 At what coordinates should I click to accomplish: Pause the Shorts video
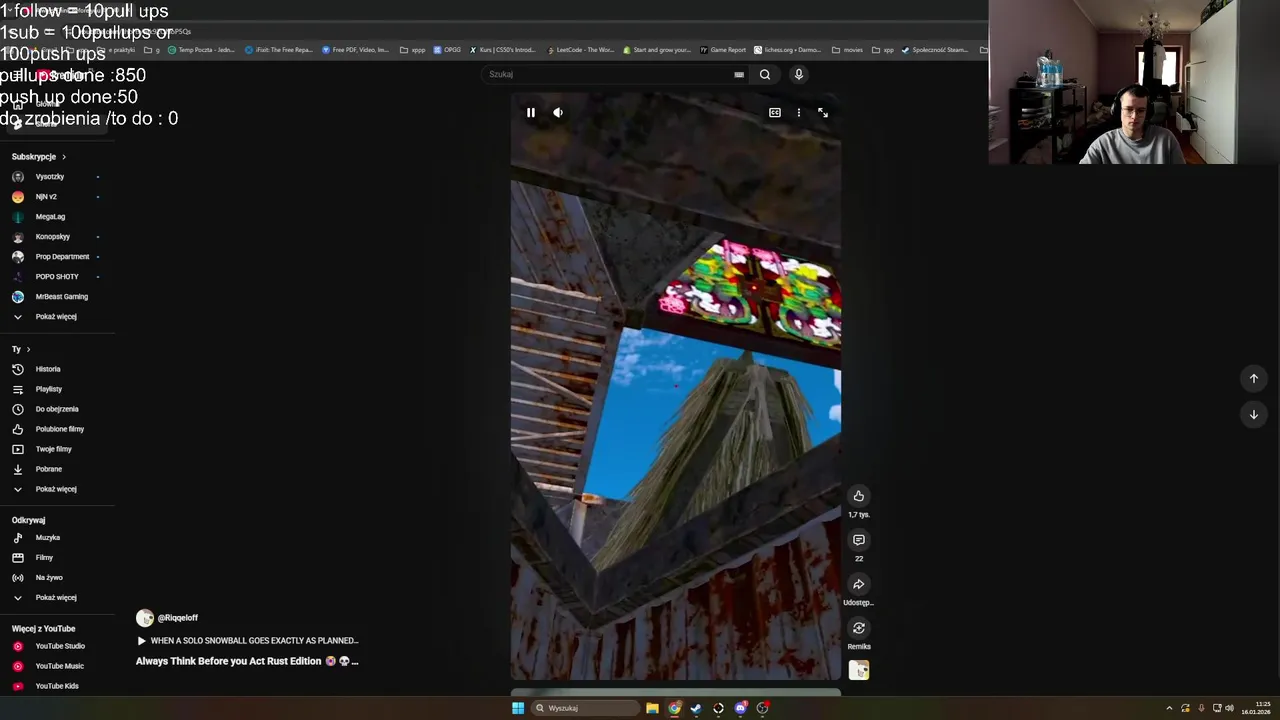click(x=531, y=113)
